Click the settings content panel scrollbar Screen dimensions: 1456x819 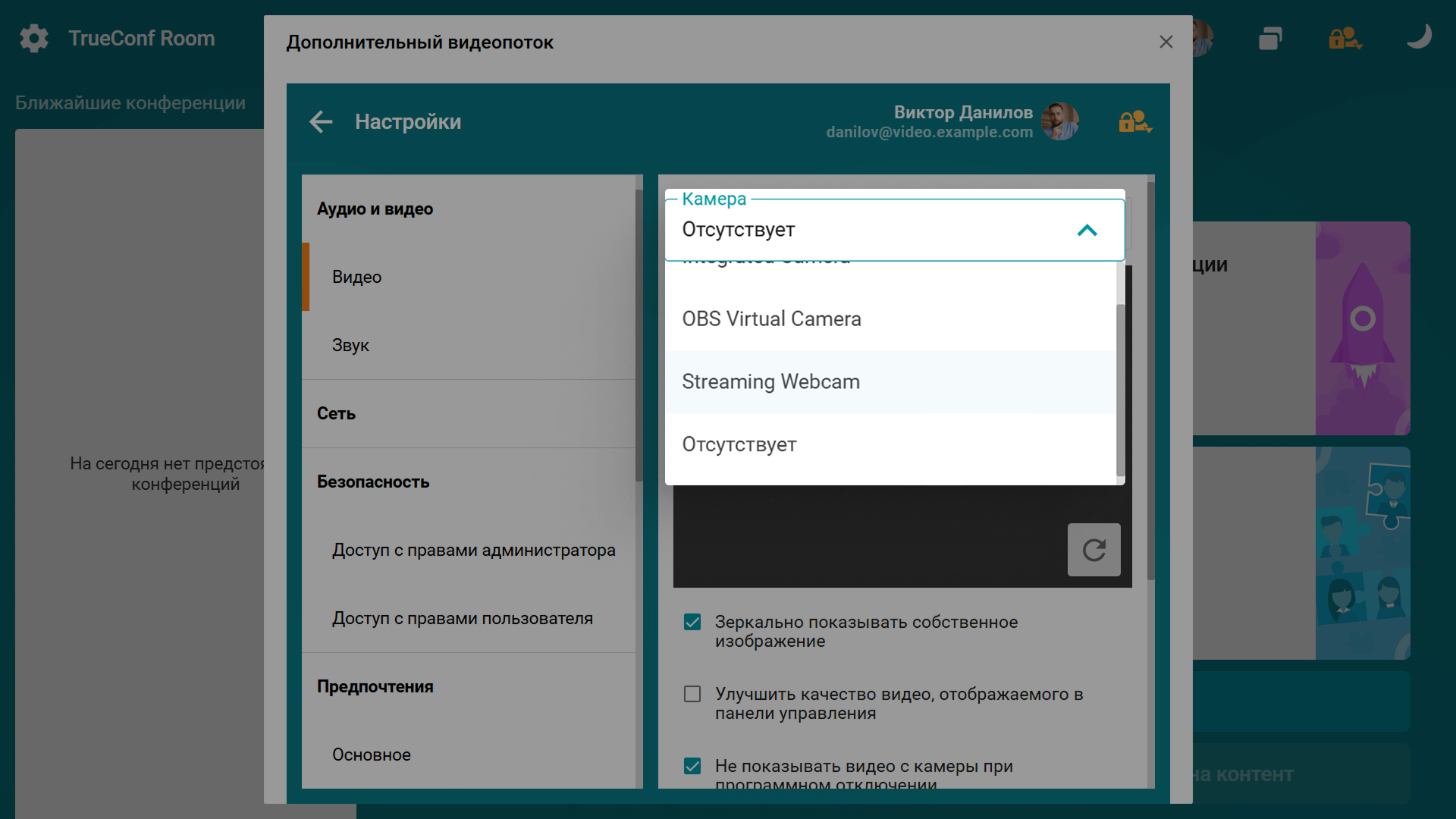tap(1150, 381)
